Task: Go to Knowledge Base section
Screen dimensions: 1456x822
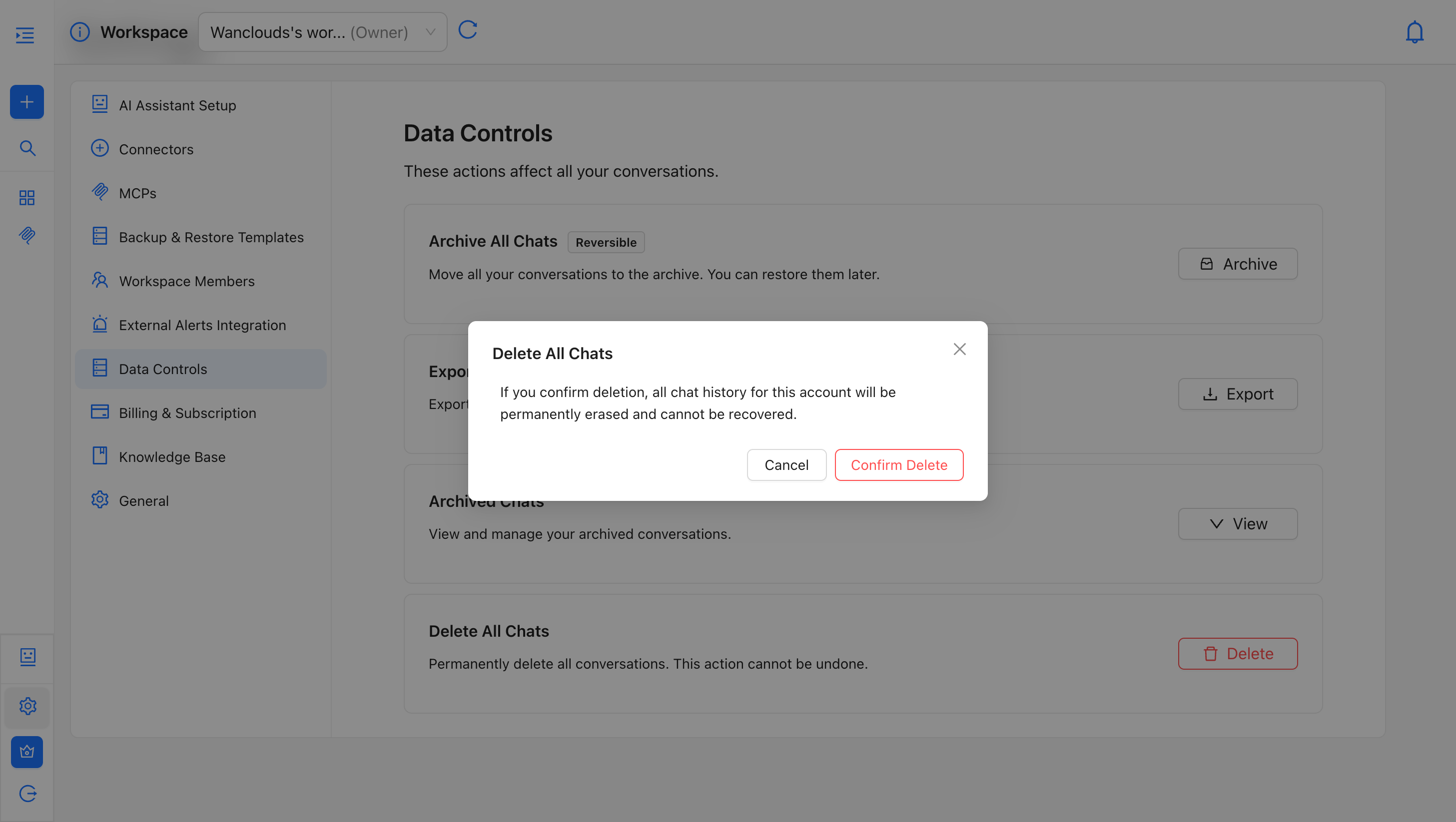Action: (172, 457)
